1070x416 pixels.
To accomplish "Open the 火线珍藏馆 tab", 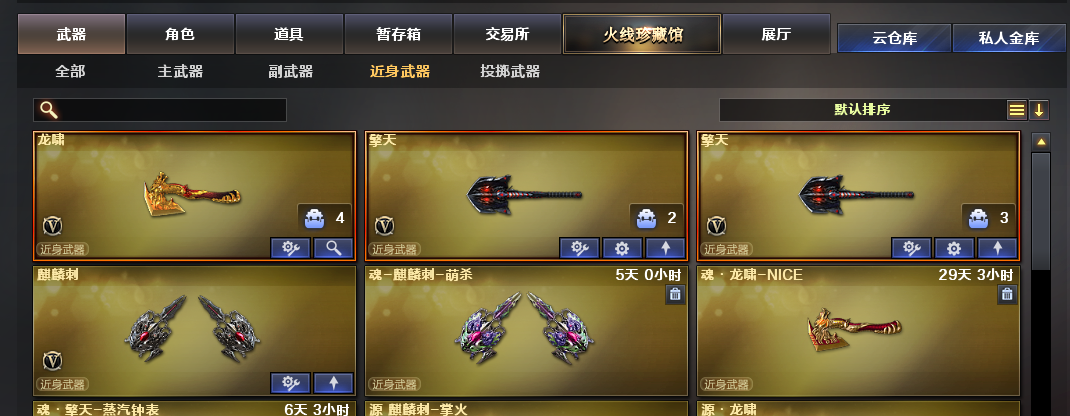I will click(x=642, y=34).
